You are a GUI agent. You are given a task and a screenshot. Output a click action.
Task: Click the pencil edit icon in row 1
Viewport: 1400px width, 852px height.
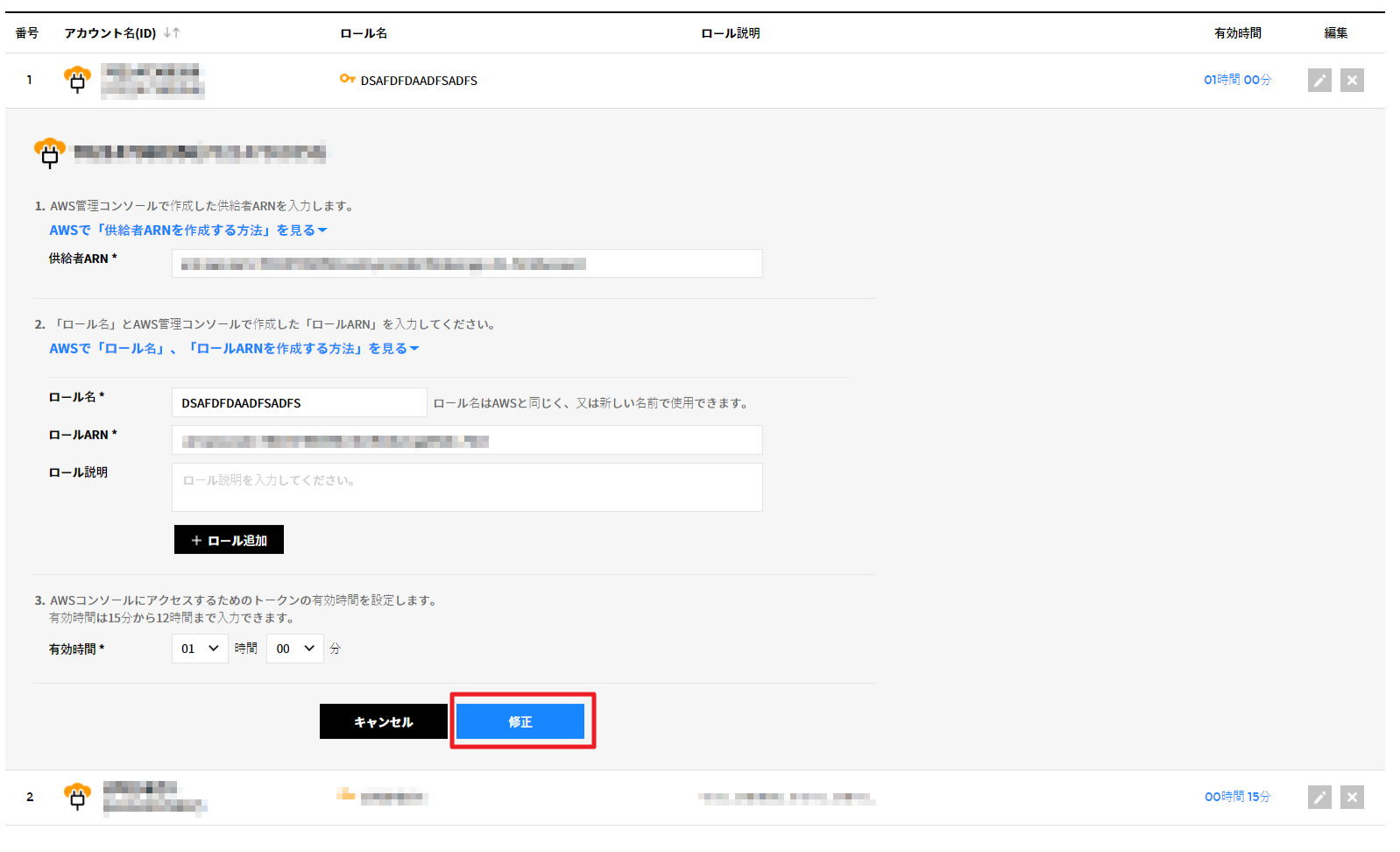click(x=1319, y=81)
